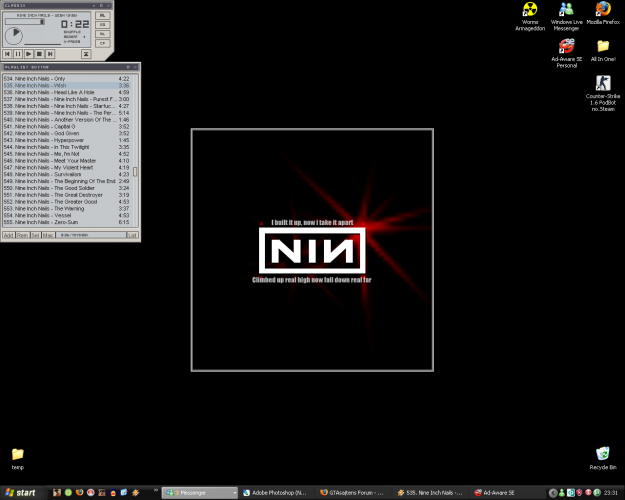Toggle the EQ equalizer button
Viewport: 625px width, 500px height.
[x=103, y=25]
